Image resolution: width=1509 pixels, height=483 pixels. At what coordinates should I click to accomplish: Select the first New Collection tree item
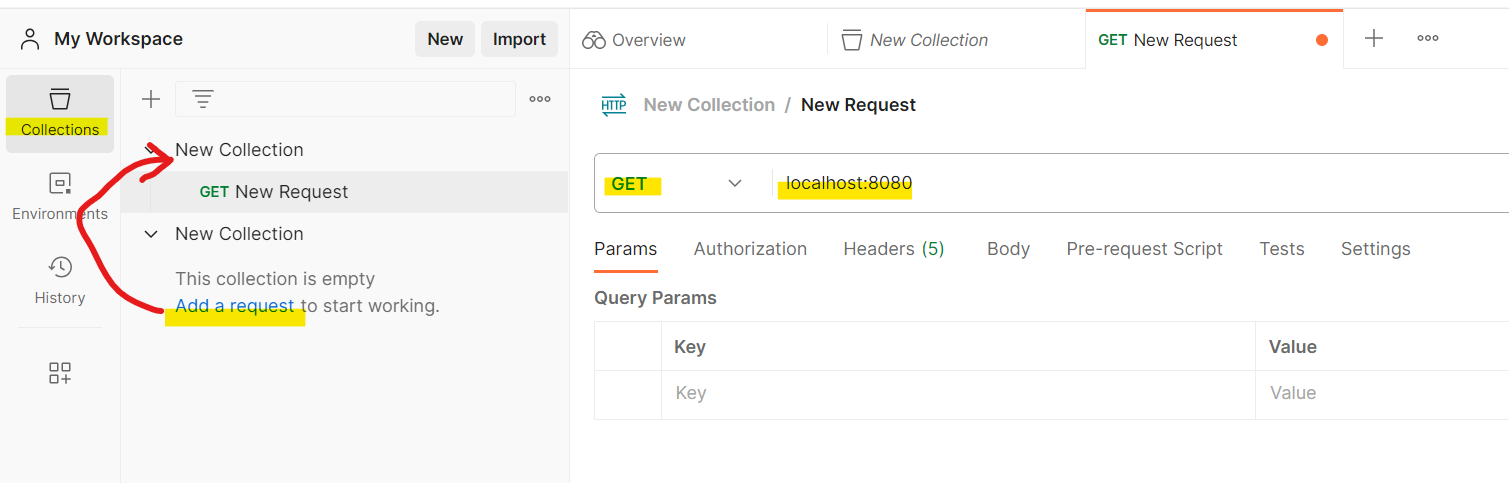[x=239, y=150]
